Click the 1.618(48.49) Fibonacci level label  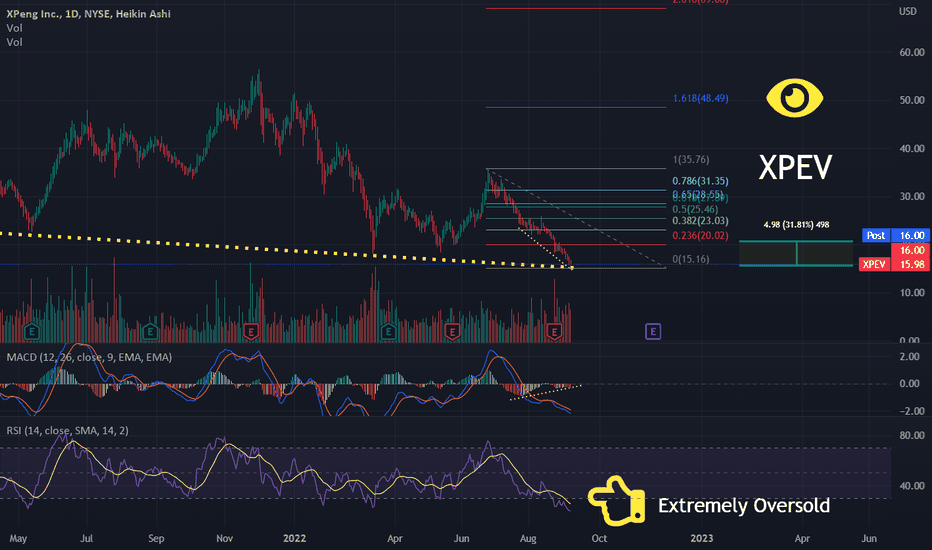tap(700, 98)
